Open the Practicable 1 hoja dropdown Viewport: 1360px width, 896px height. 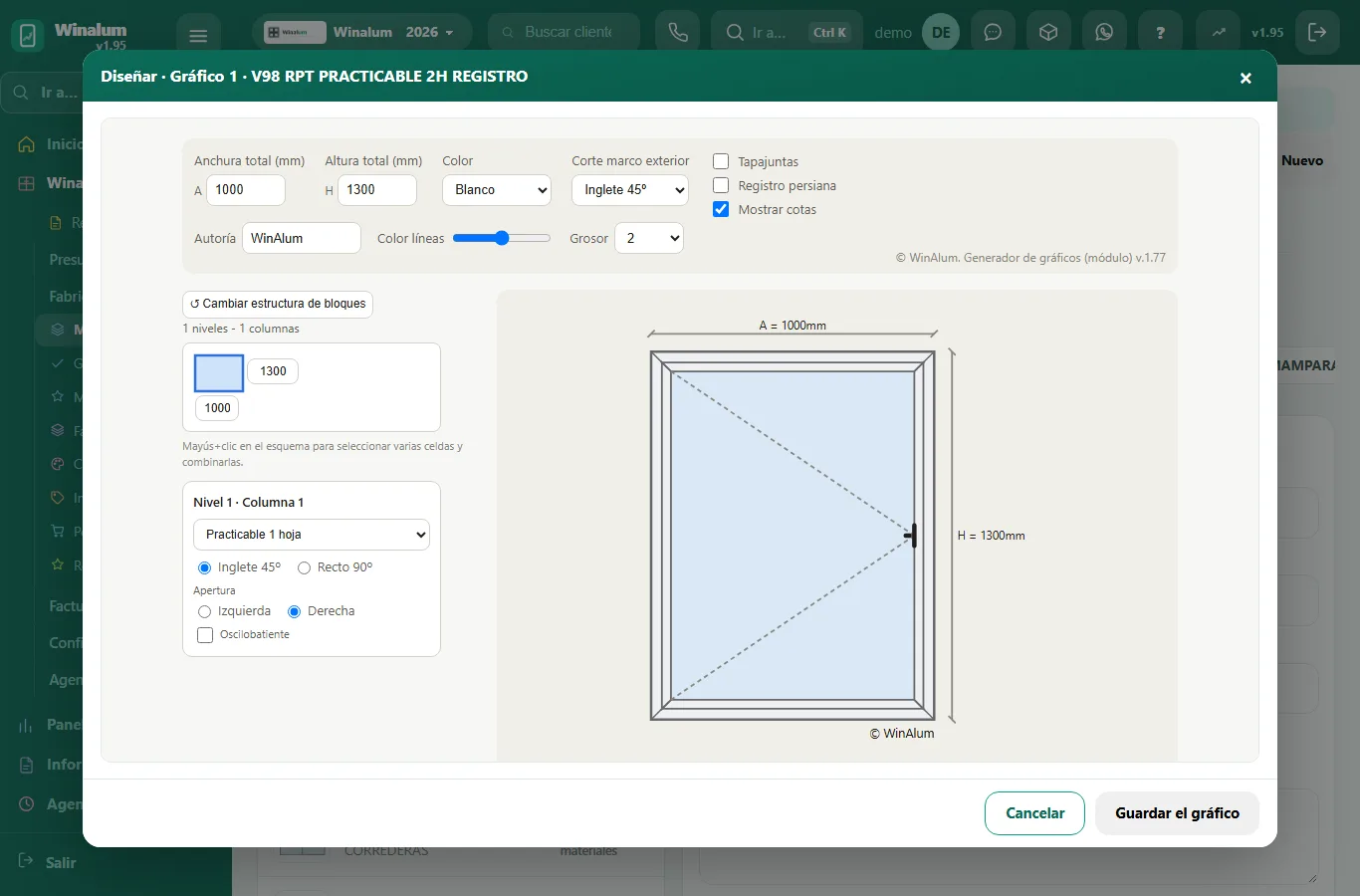(312, 535)
